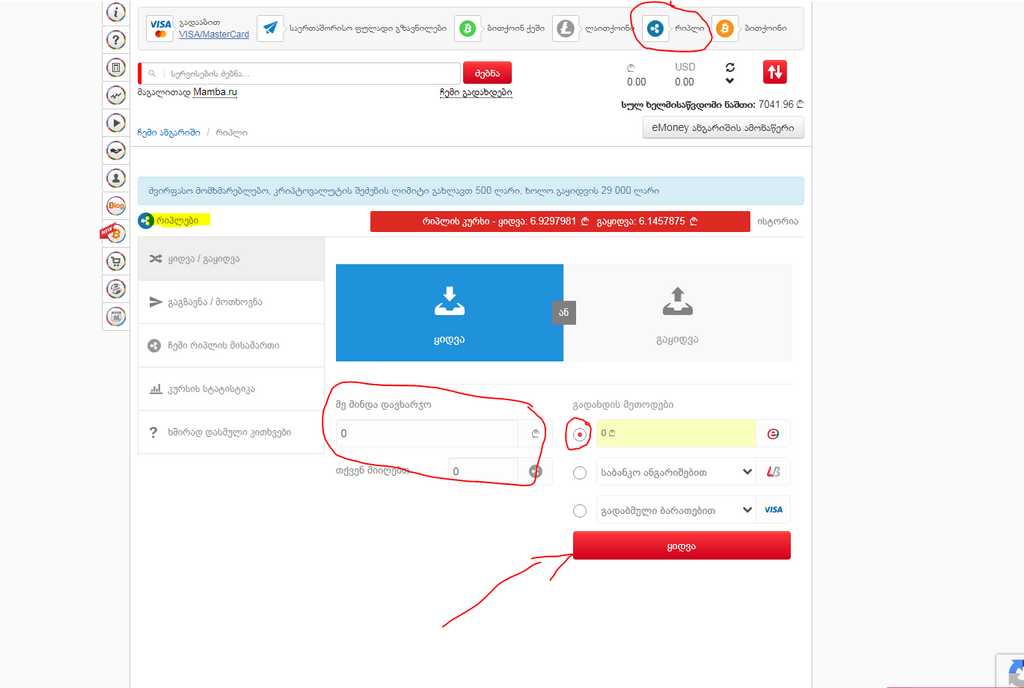Open the ჩემი რიპლის მისამართი side tab
Viewport: 1024px width, 688px height.
coord(231,345)
